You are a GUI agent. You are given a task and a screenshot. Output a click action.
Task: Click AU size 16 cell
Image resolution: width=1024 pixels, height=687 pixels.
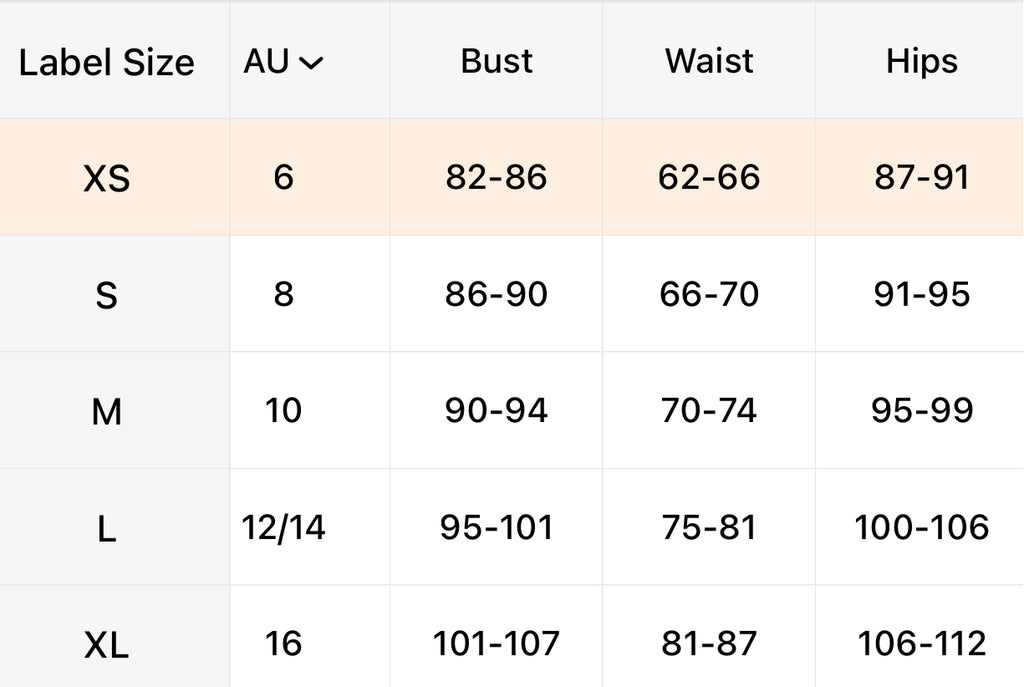(283, 644)
